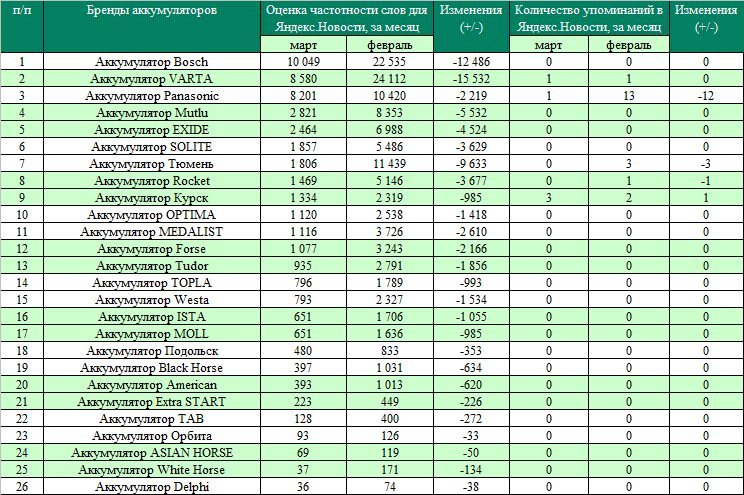Select the 'Аккумулятор Подольск' cell
Screen dimensions: 744x495
tap(152, 351)
